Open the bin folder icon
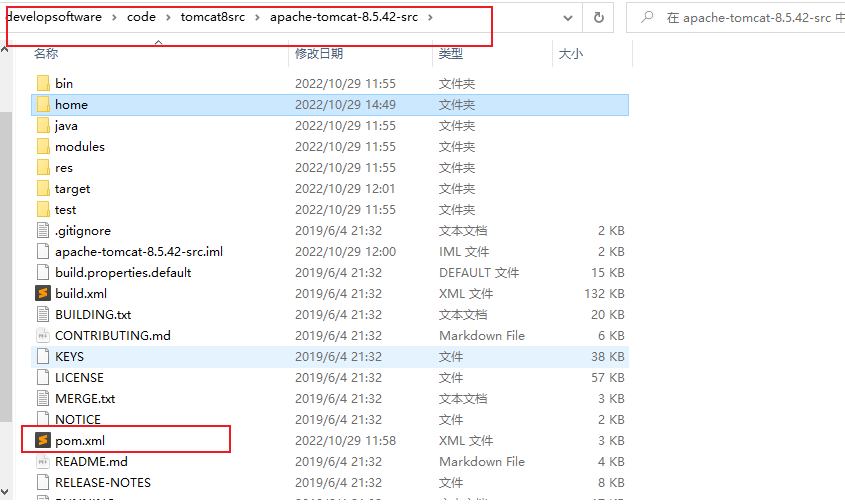845x504 pixels. tap(43, 84)
